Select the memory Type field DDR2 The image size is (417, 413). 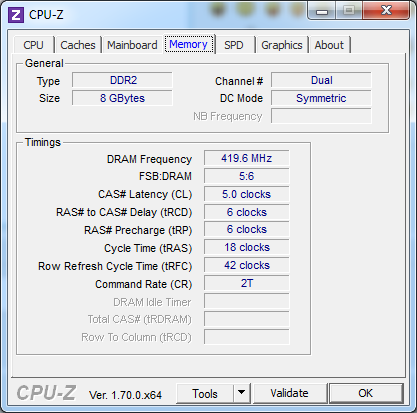tap(122, 80)
